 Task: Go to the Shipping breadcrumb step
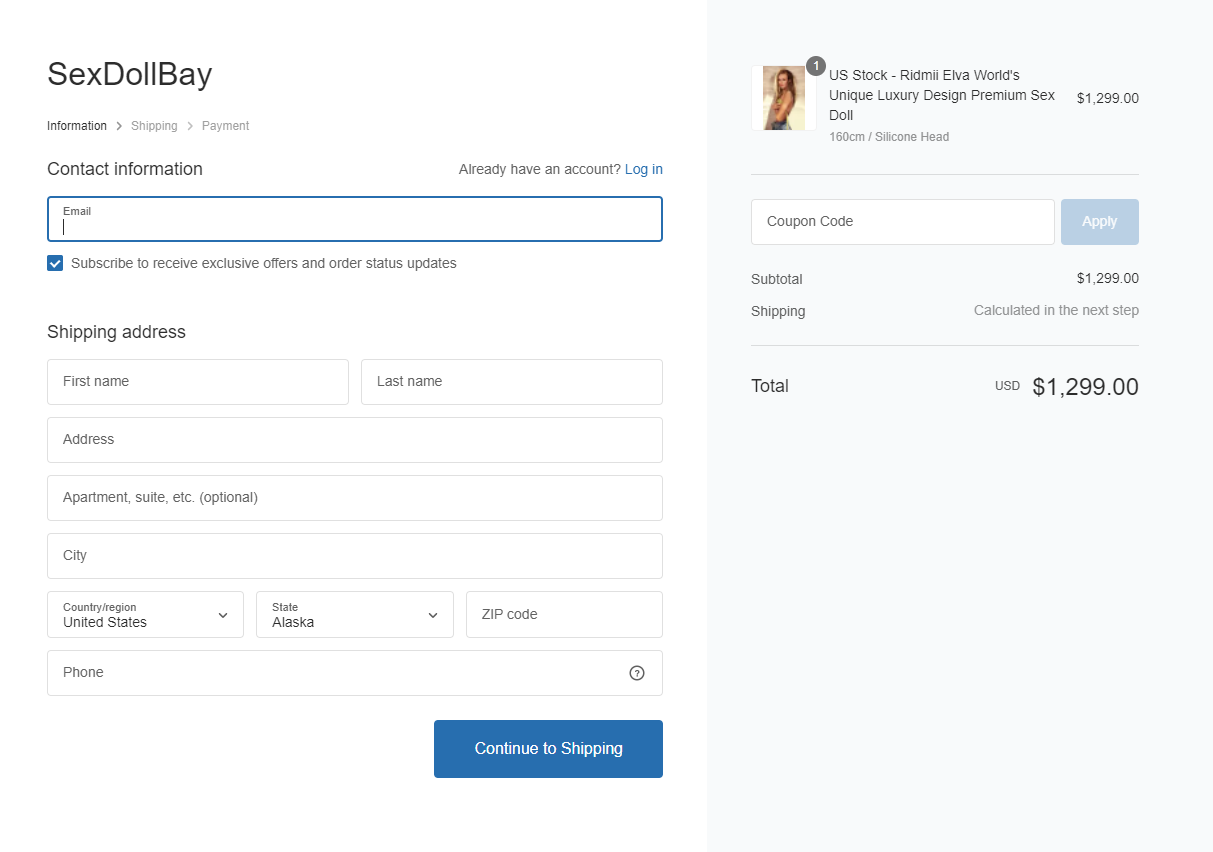click(x=154, y=126)
